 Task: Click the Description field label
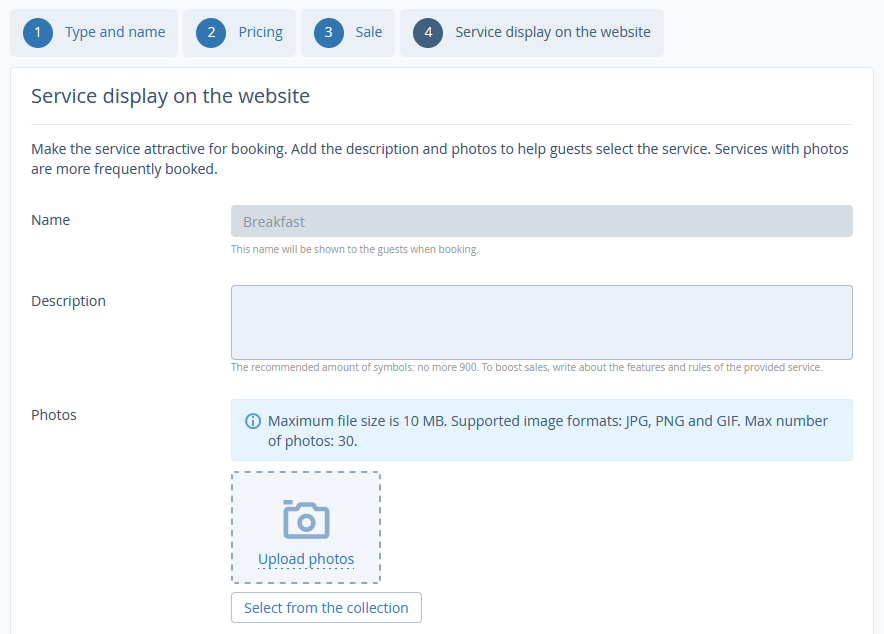click(x=68, y=301)
